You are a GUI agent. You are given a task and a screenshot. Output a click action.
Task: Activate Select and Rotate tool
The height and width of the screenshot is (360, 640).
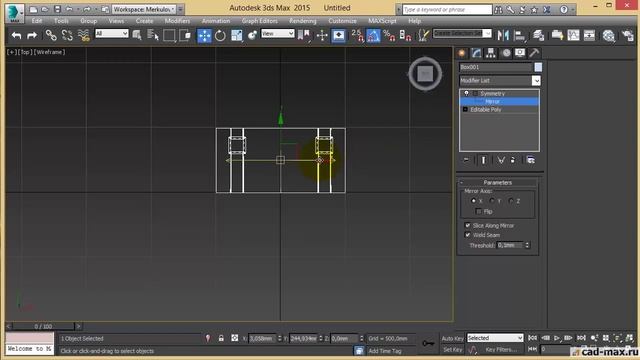point(220,36)
